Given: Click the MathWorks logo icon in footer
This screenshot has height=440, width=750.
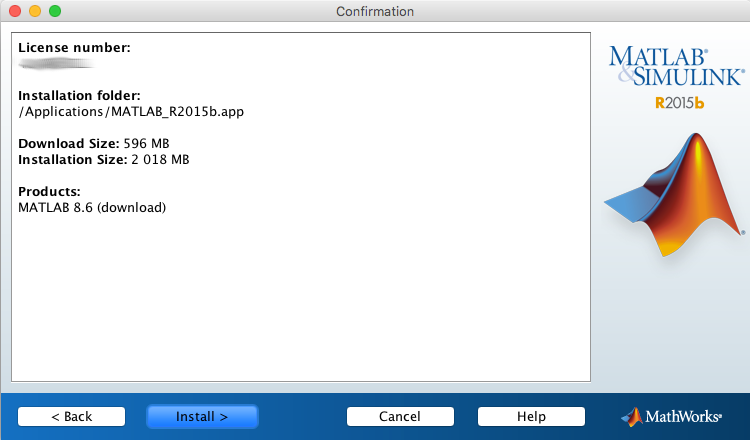Looking at the screenshot, I should 632,416.
